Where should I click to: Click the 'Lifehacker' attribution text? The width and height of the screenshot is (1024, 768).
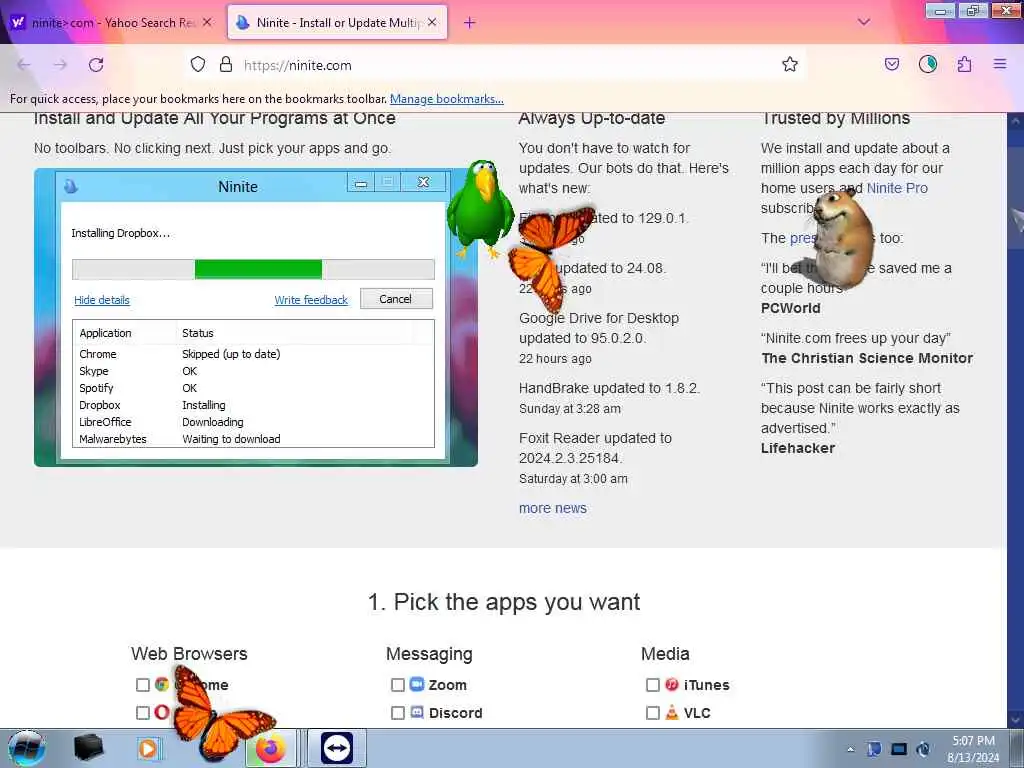pyautogui.click(x=797, y=448)
